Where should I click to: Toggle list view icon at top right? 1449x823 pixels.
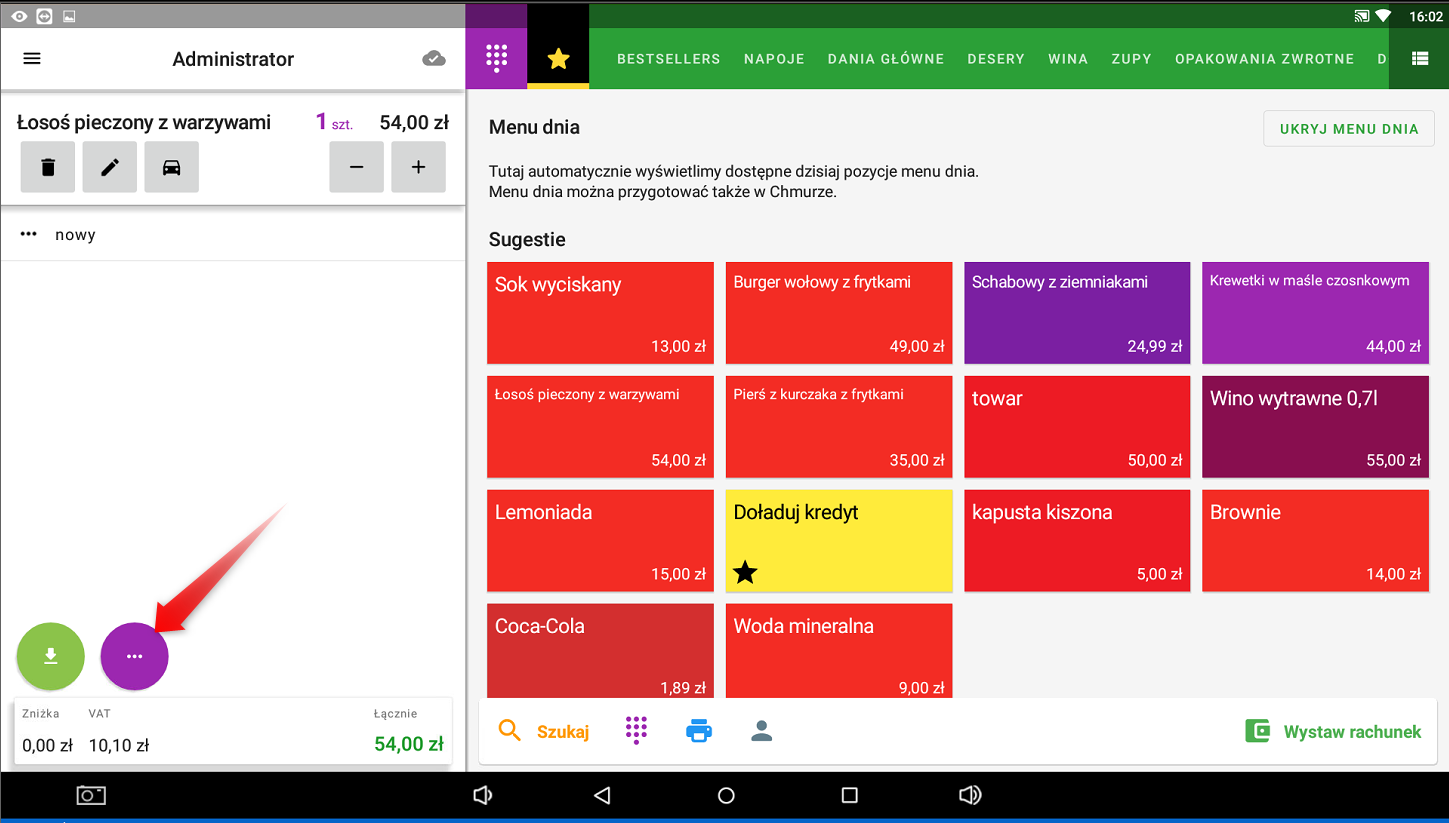pos(1419,59)
